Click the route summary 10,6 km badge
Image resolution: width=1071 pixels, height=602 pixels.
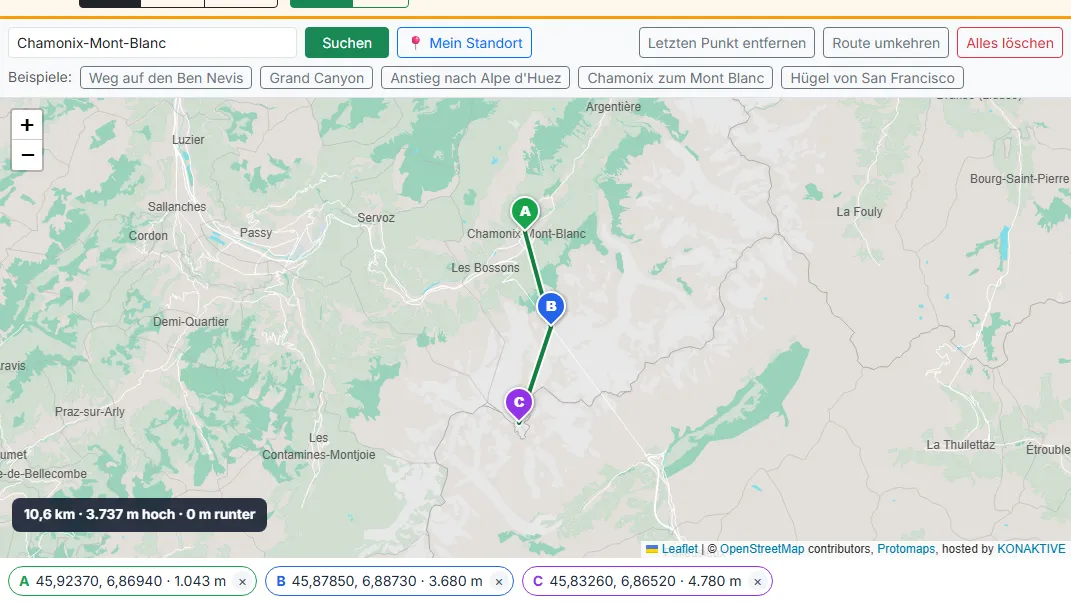pyautogui.click(x=139, y=515)
